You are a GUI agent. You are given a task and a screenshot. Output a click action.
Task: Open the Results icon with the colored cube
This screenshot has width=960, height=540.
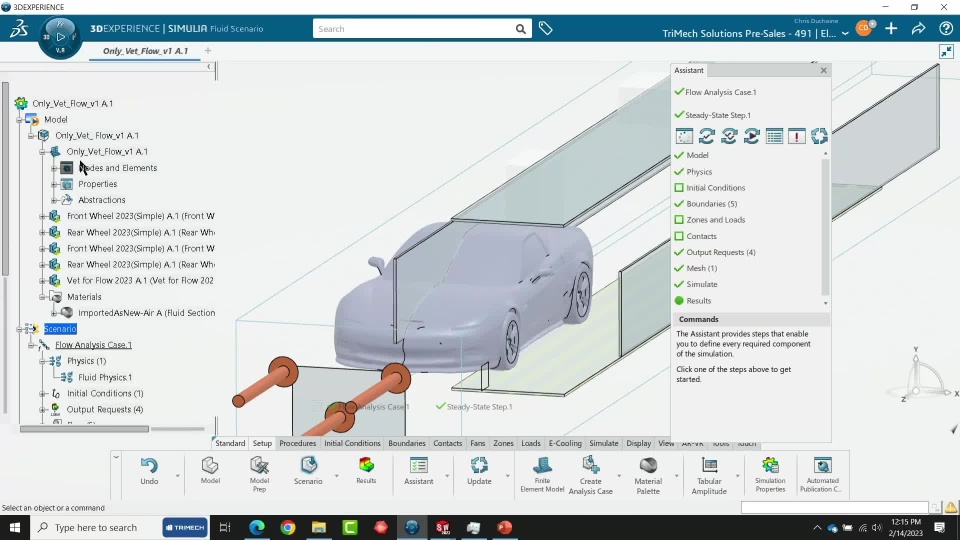point(366,465)
